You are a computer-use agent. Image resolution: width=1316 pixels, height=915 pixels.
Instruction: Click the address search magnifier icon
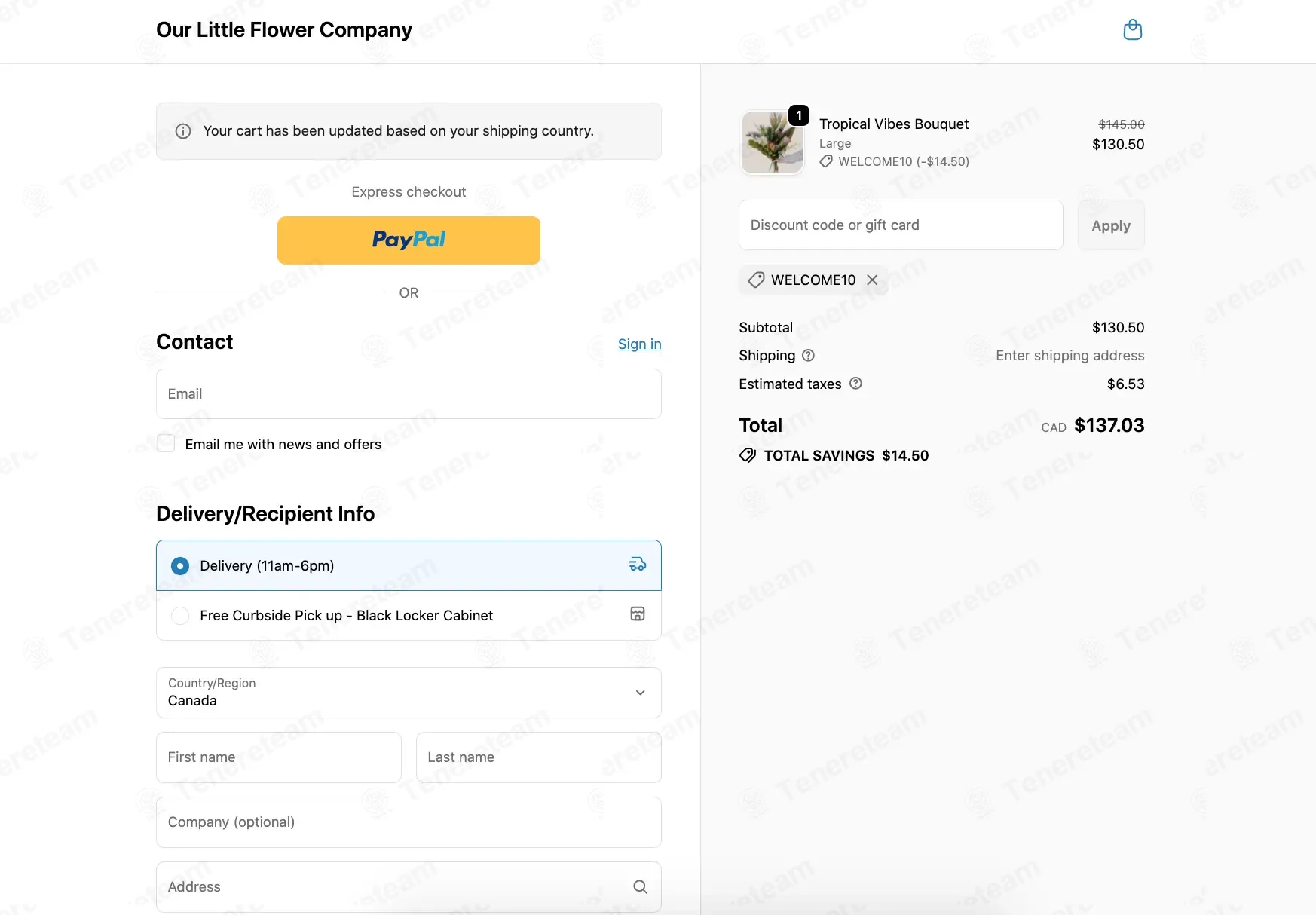coord(640,887)
